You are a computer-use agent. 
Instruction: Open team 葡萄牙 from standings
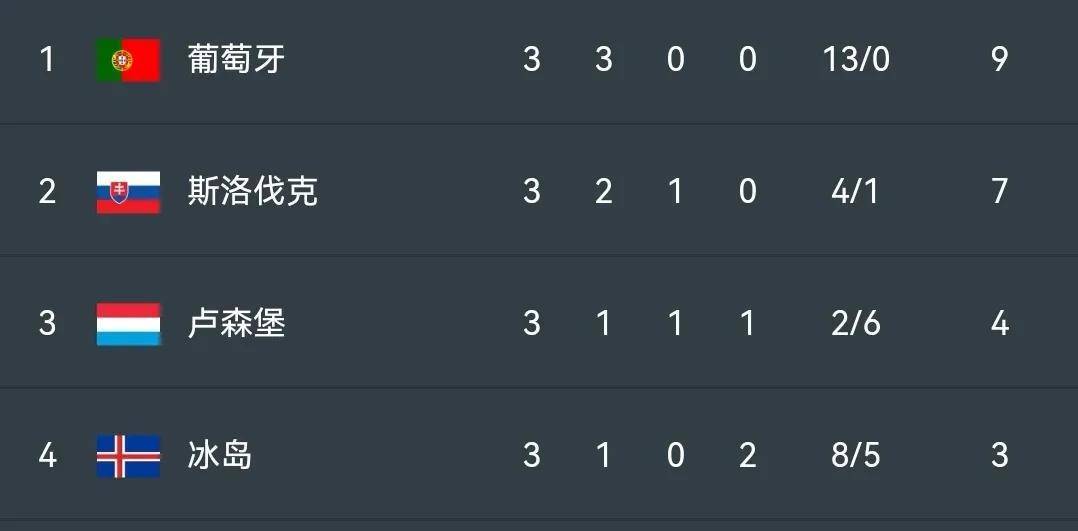pyautogui.click(x=236, y=60)
